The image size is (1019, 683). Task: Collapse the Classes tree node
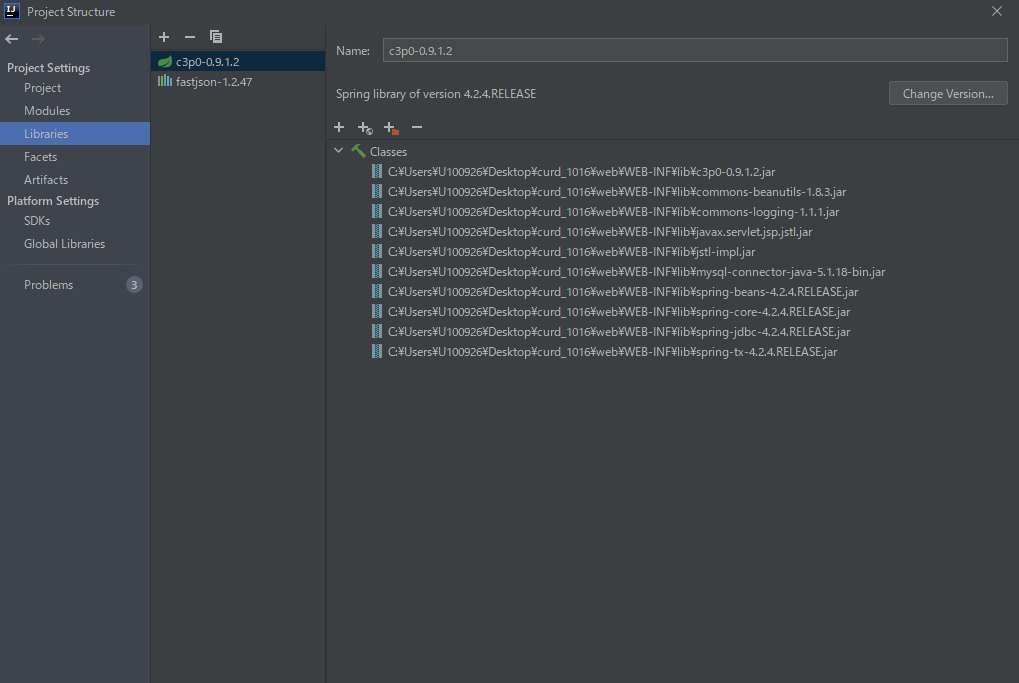click(339, 151)
